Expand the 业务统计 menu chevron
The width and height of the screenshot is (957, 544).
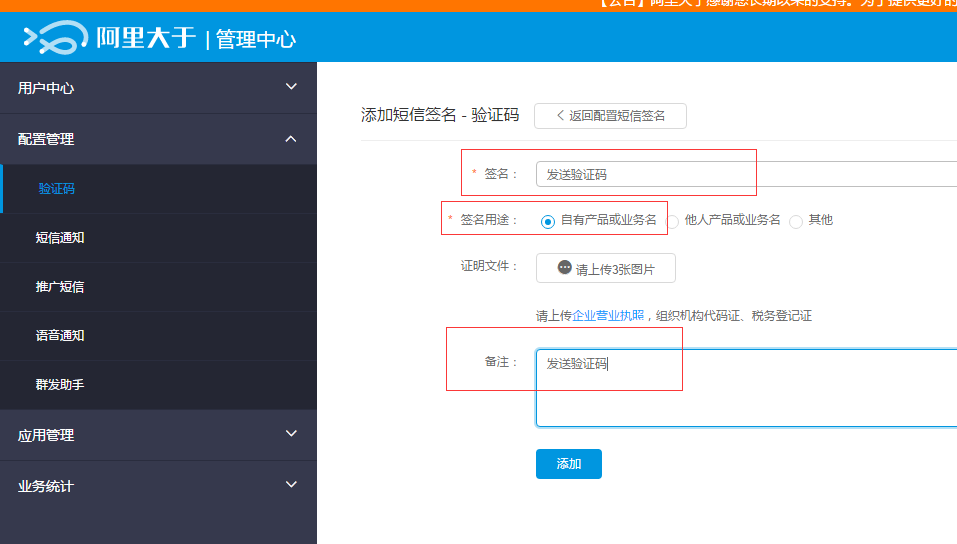pyautogui.click(x=291, y=484)
